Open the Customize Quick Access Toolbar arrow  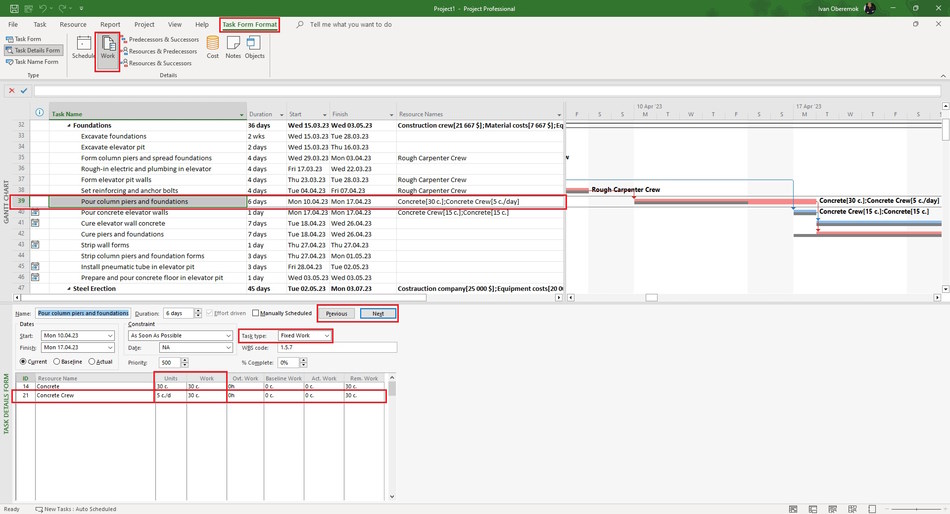pos(82,8)
